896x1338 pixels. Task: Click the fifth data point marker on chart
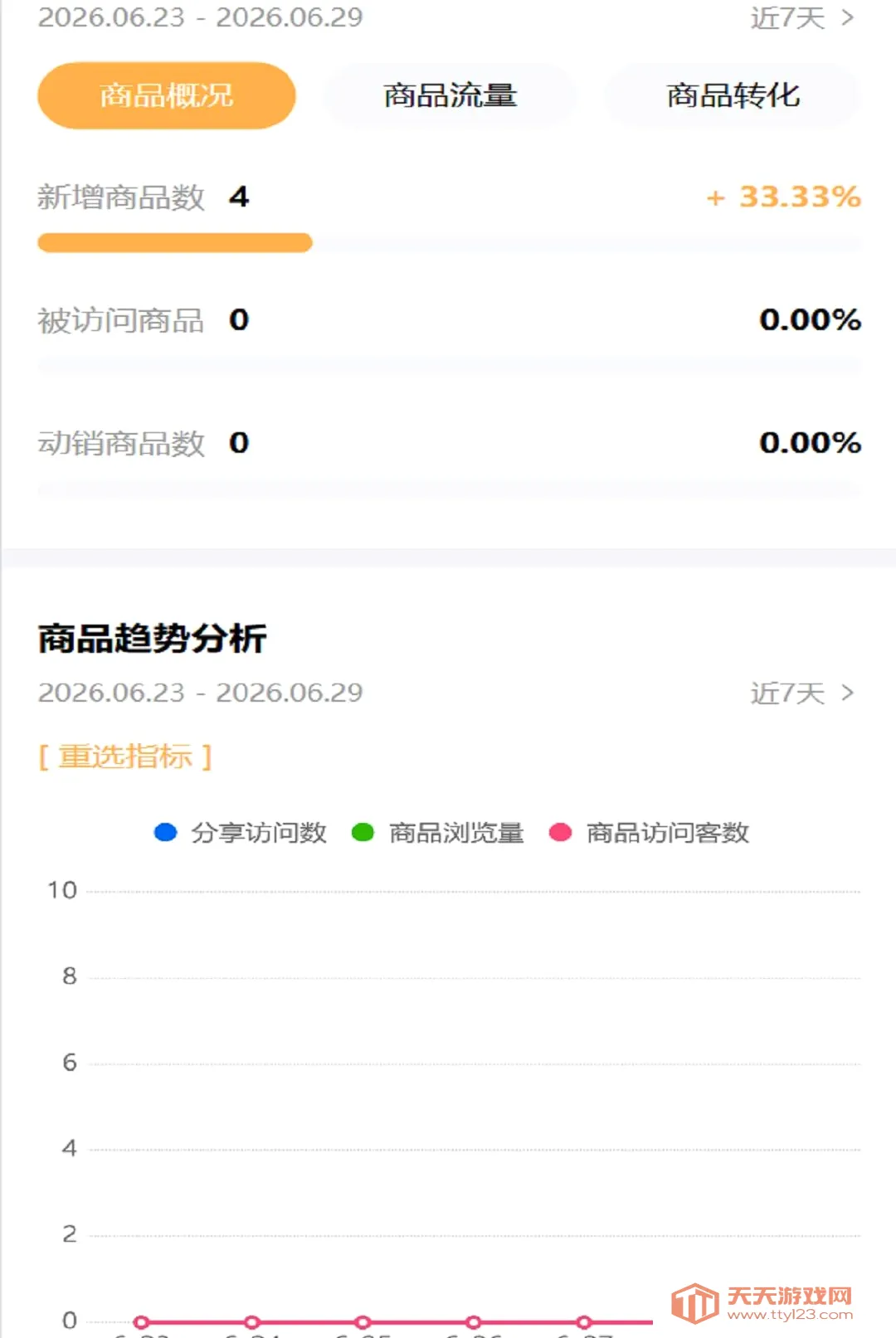[x=584, y=1322]
